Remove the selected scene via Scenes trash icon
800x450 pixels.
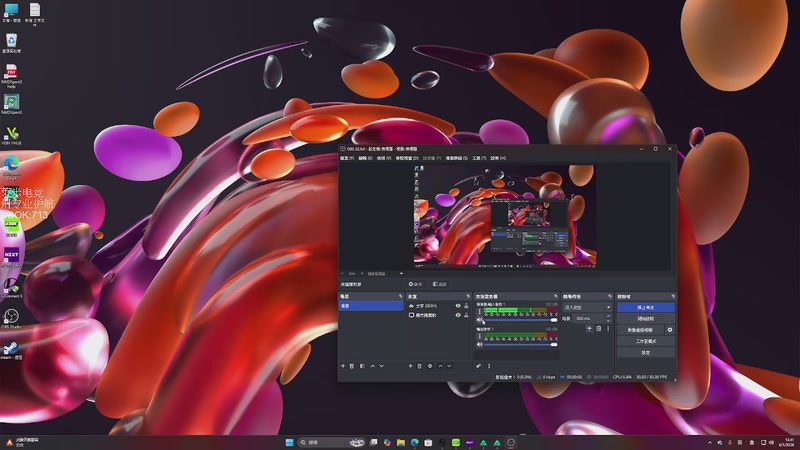[352, 366]
